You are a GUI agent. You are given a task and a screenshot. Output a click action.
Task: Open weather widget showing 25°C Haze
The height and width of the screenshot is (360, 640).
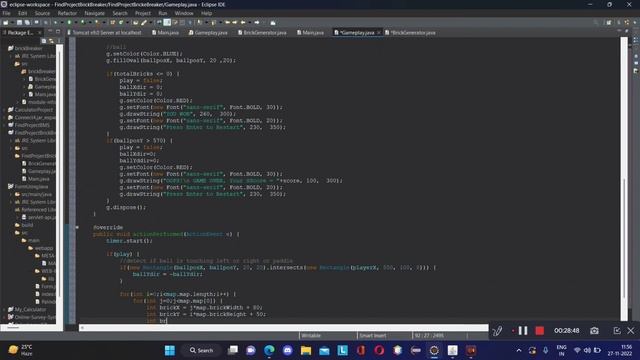pyautogui.click(x=21, y=350)
